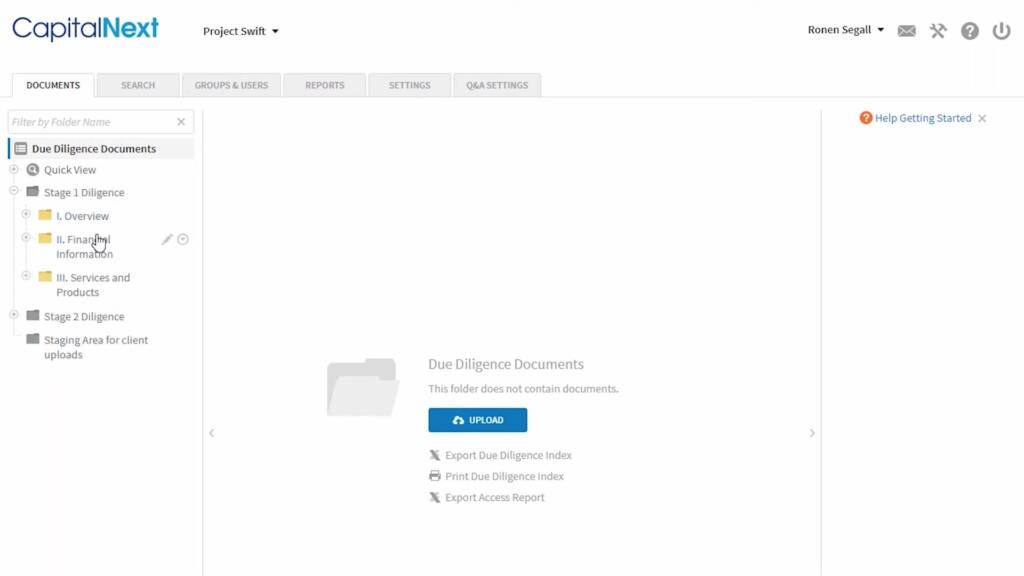
Task: Open the Project Swift dropdown
Action: (241, 31)
